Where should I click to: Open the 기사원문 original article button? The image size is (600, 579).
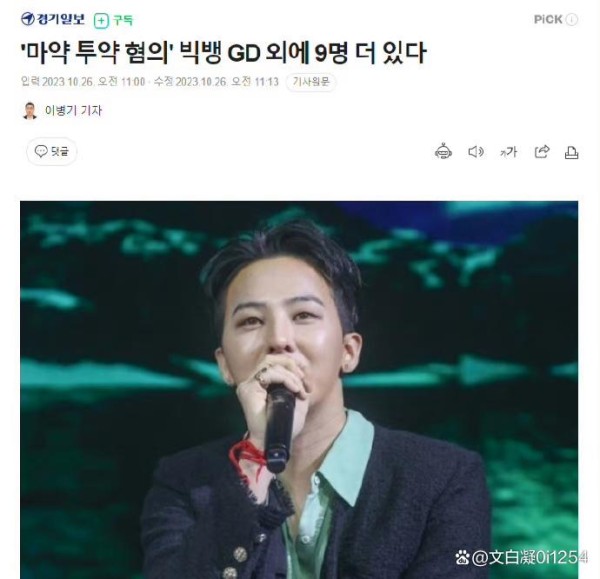click(x=311, y=82)
